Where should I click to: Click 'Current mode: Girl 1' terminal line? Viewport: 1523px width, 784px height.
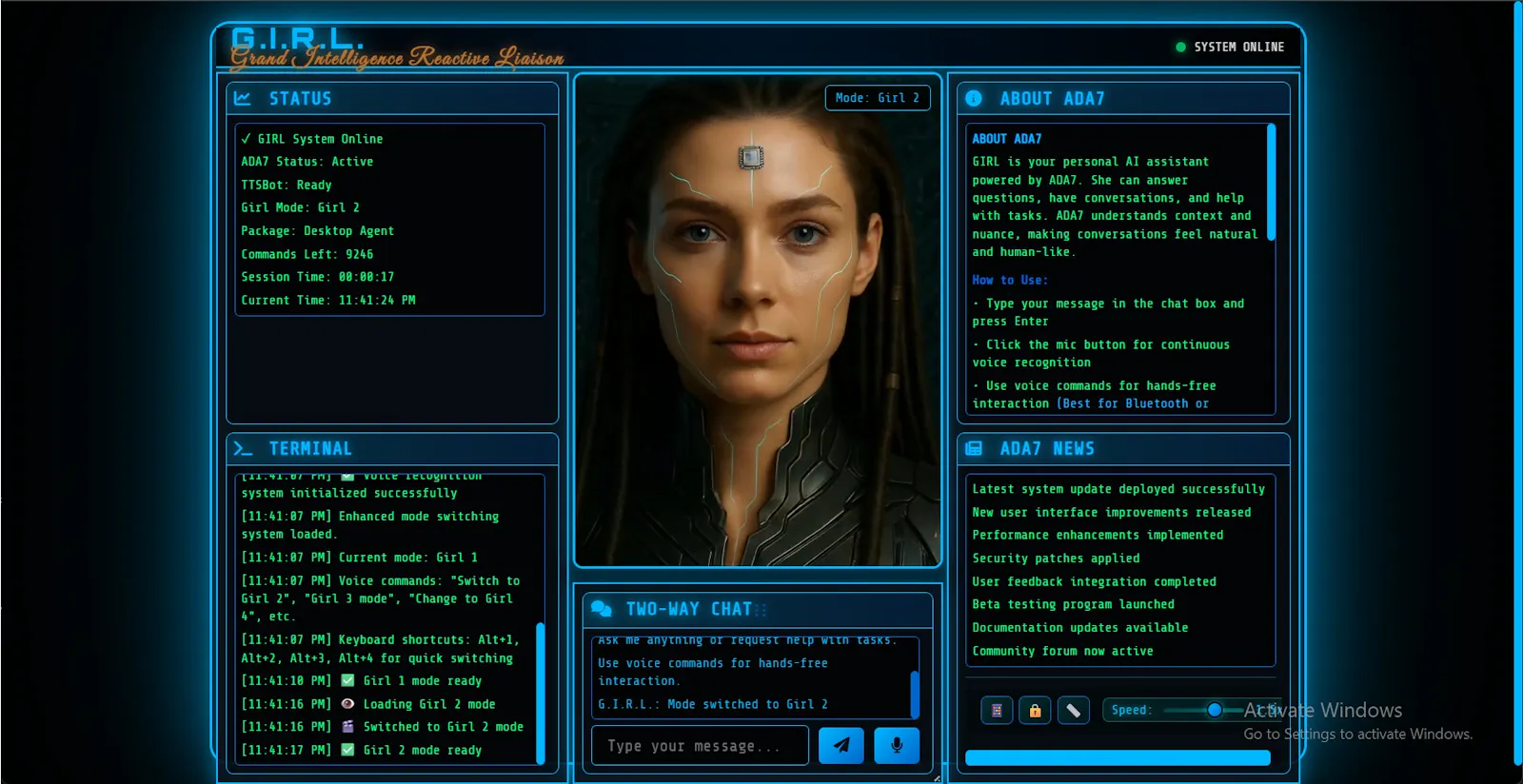(x=360, y=558)
